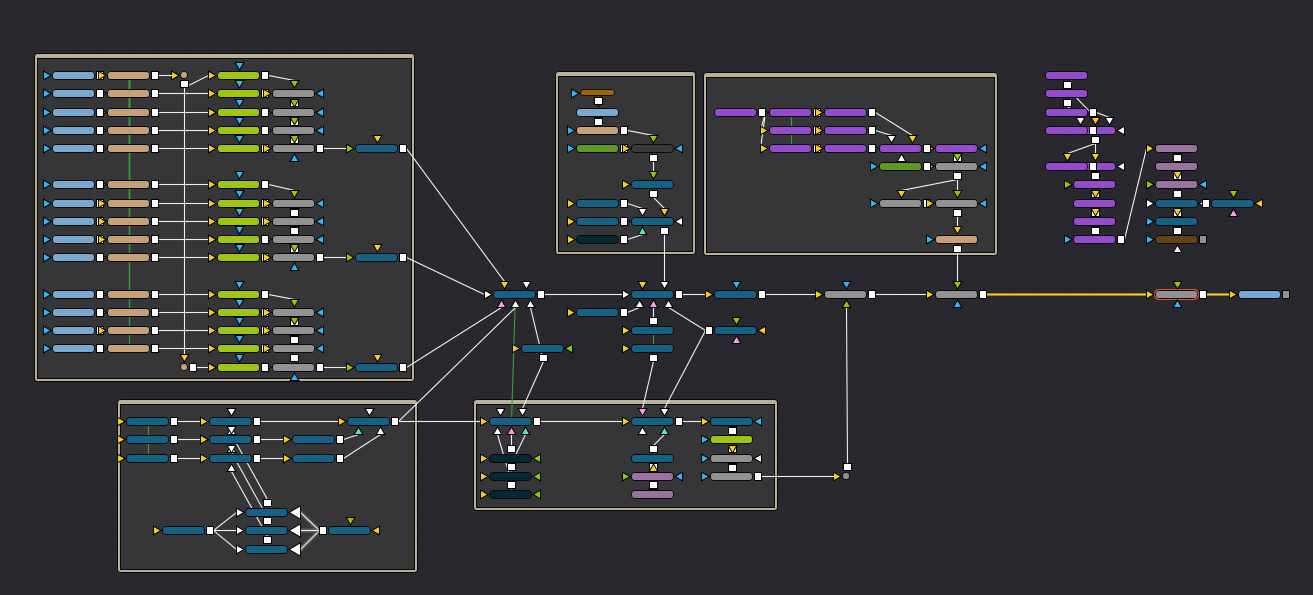Click the yellow highlighted connection line
Viewport: 1313px width, 595px height.
(x=1068, y=295)
